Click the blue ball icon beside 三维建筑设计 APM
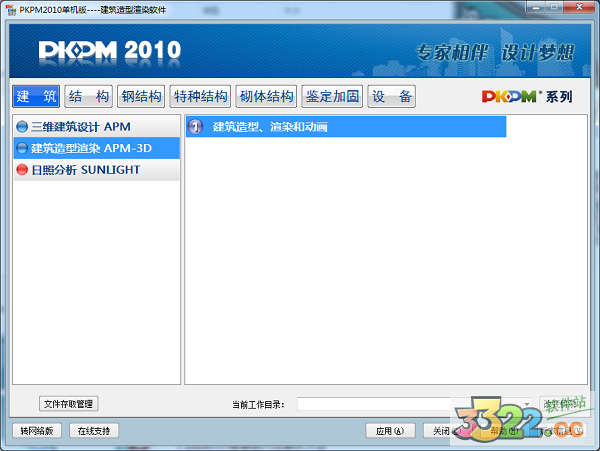 point(22,127)
